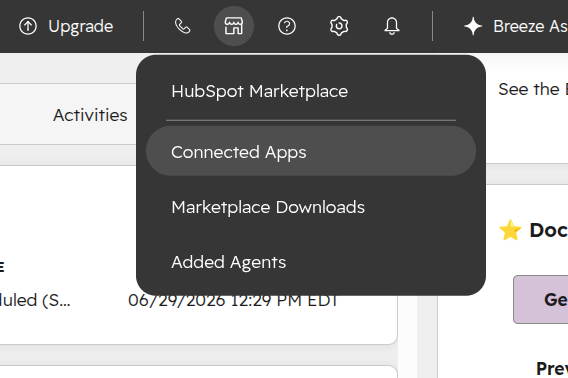Click the Breeze Assistant sparkle icon
Screen dimensions: 568x378
(x=473, y=26)
